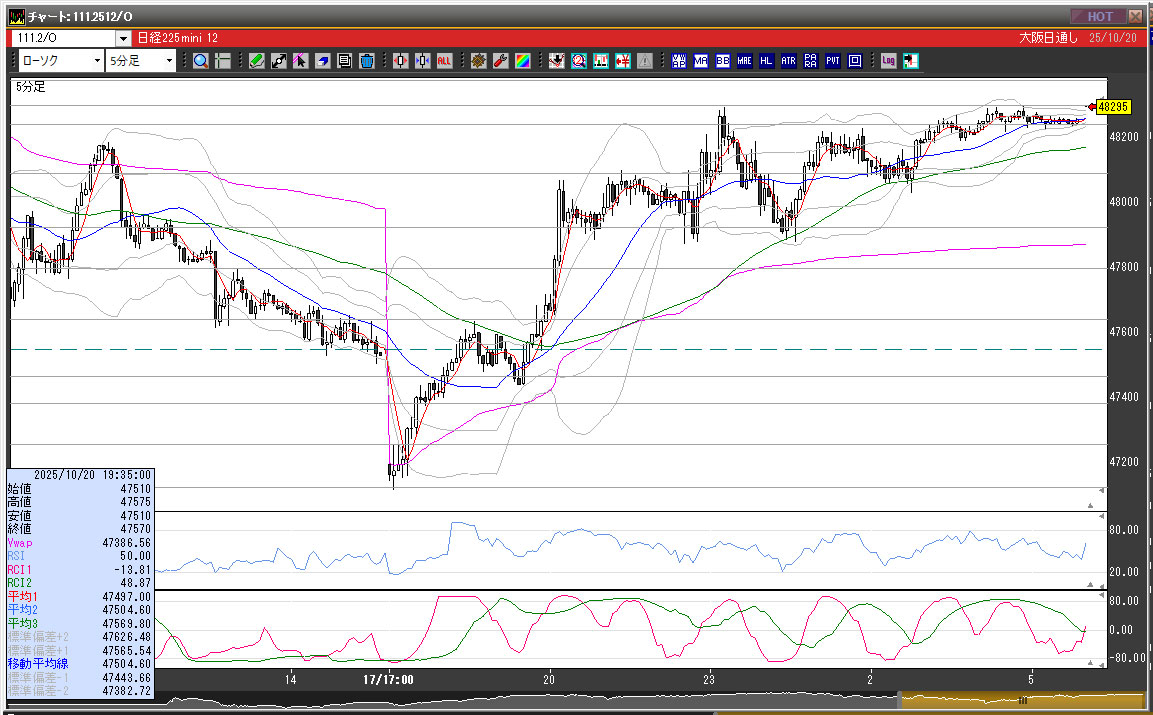This screenshot has width=1153, height=715.
Task: Click the 48295 current price label
Action: click(1112, 106)
